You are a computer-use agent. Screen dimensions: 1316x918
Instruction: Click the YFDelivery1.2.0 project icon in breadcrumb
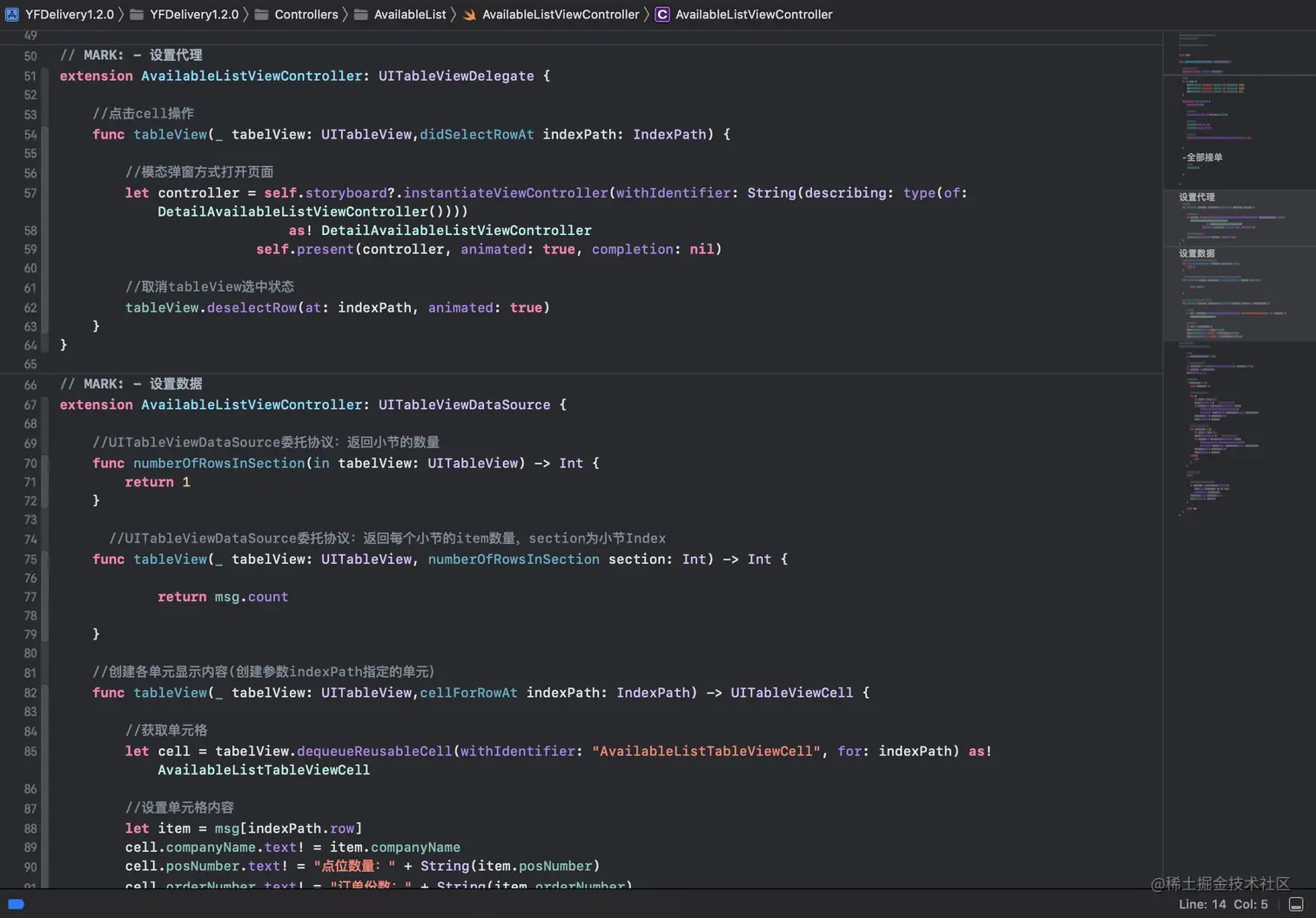pyautogui.click(x=12, y=14)
